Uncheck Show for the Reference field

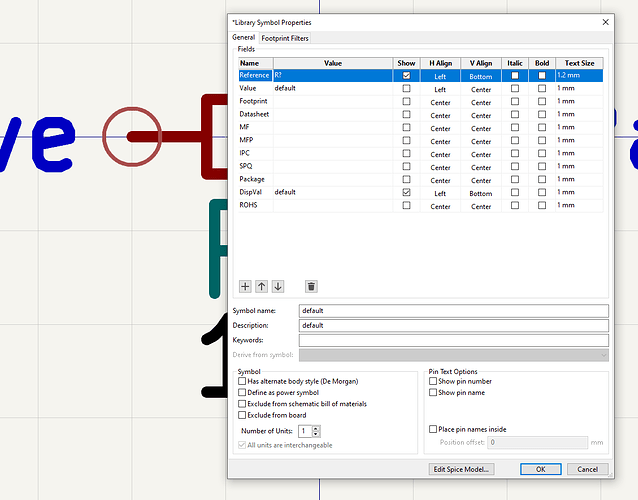406,75
